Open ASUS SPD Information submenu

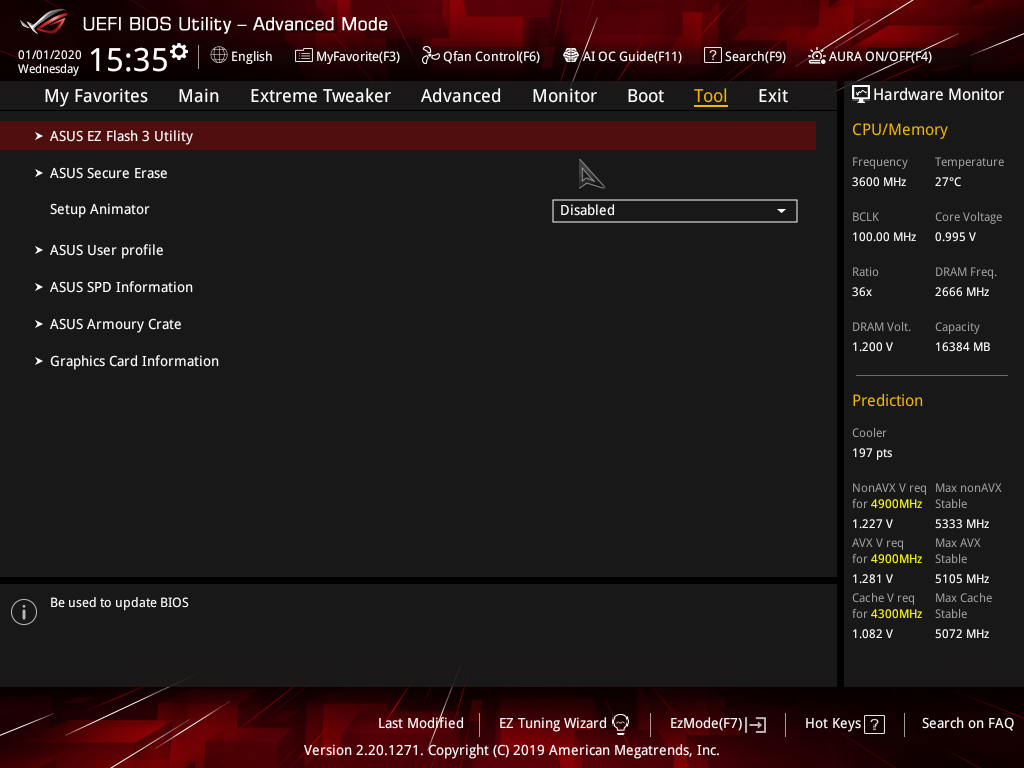(x=121, y=287)
